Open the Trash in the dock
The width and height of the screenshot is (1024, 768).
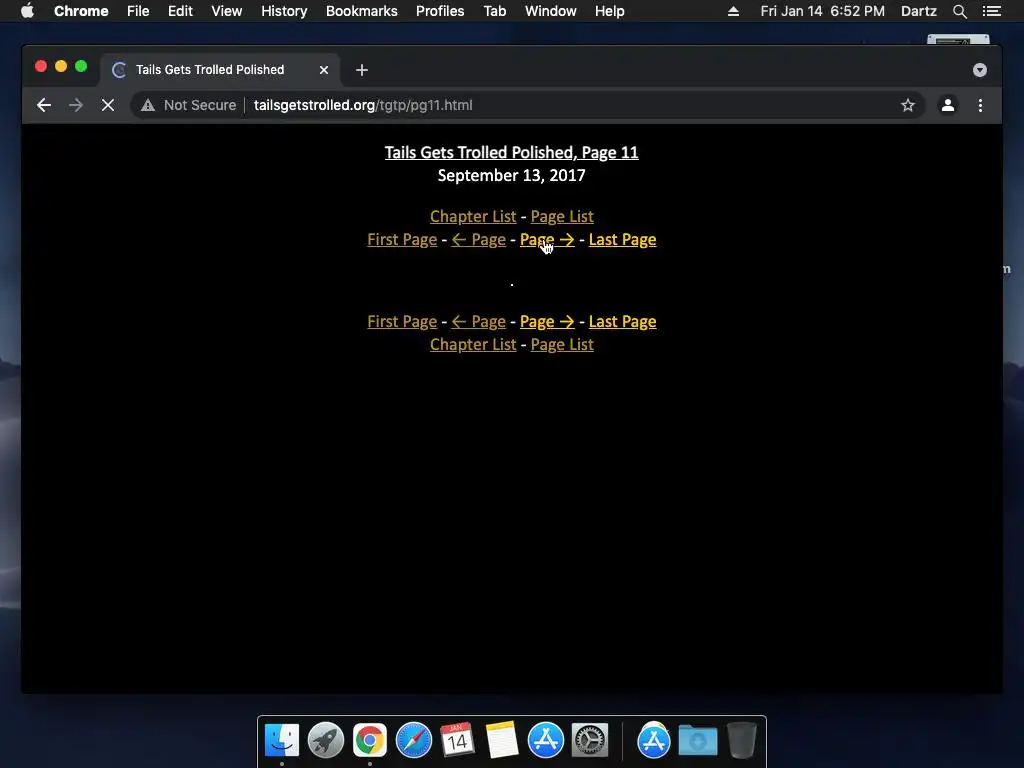coord(741,740)
